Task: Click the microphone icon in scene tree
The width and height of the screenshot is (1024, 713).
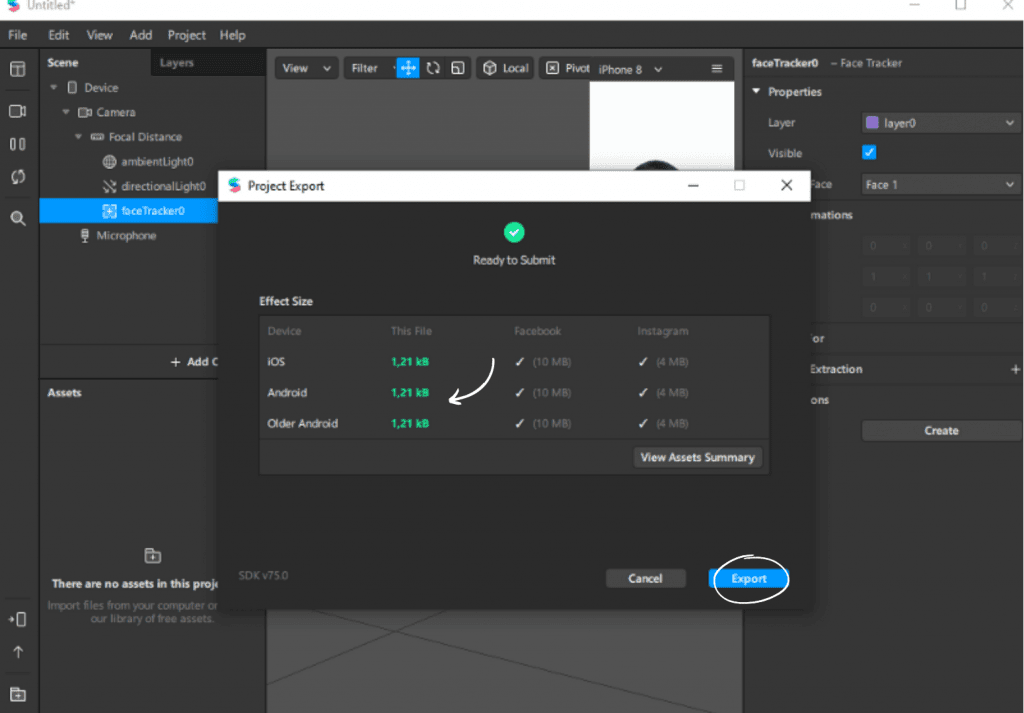Action: 84,236
